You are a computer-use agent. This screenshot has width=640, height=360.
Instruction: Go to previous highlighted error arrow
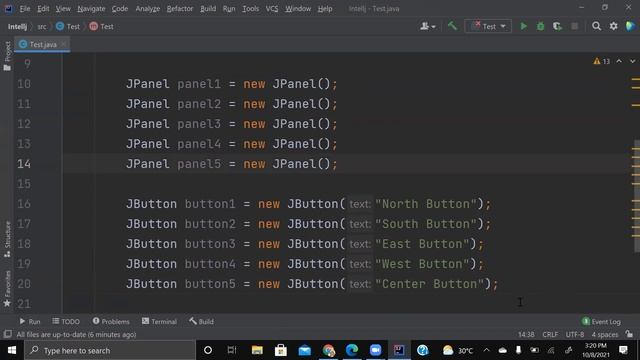pos(619,61)
